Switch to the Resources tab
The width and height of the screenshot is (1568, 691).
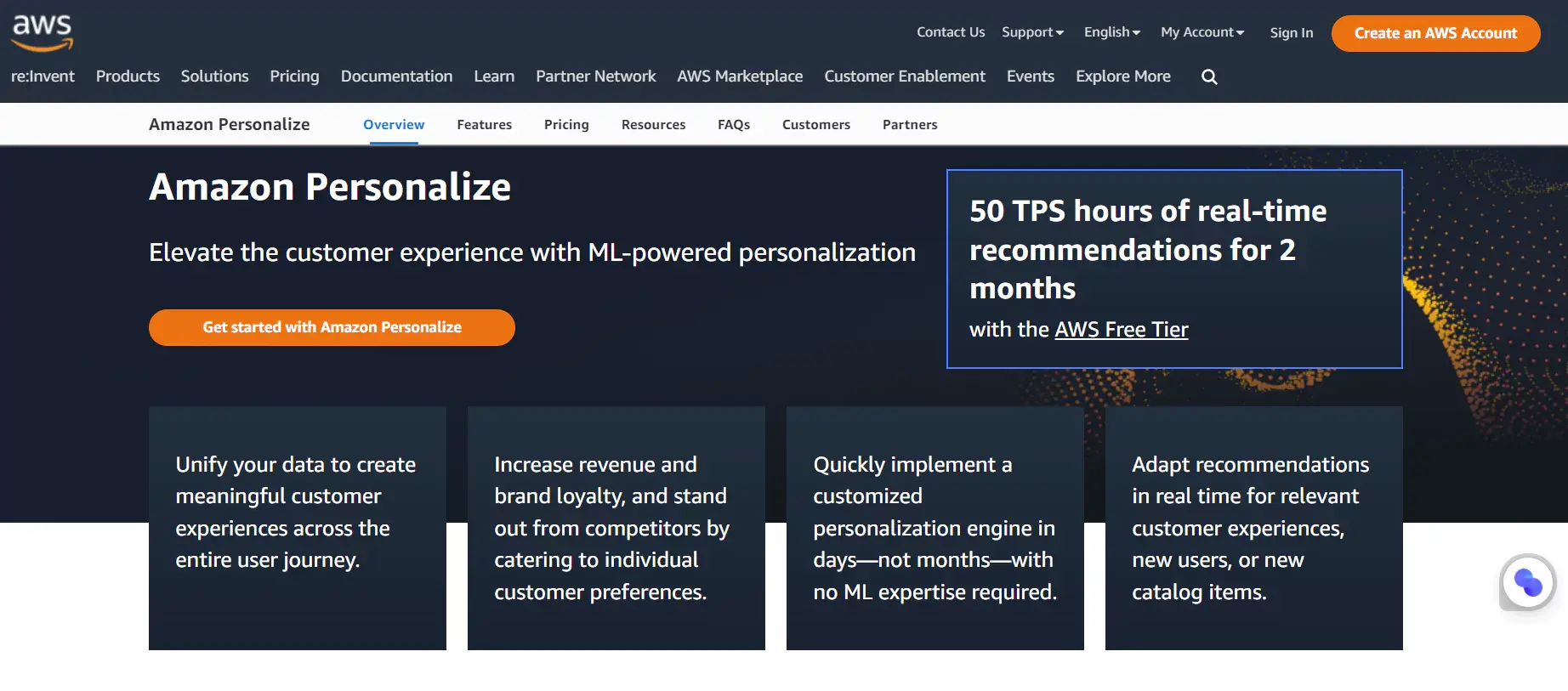653,125
